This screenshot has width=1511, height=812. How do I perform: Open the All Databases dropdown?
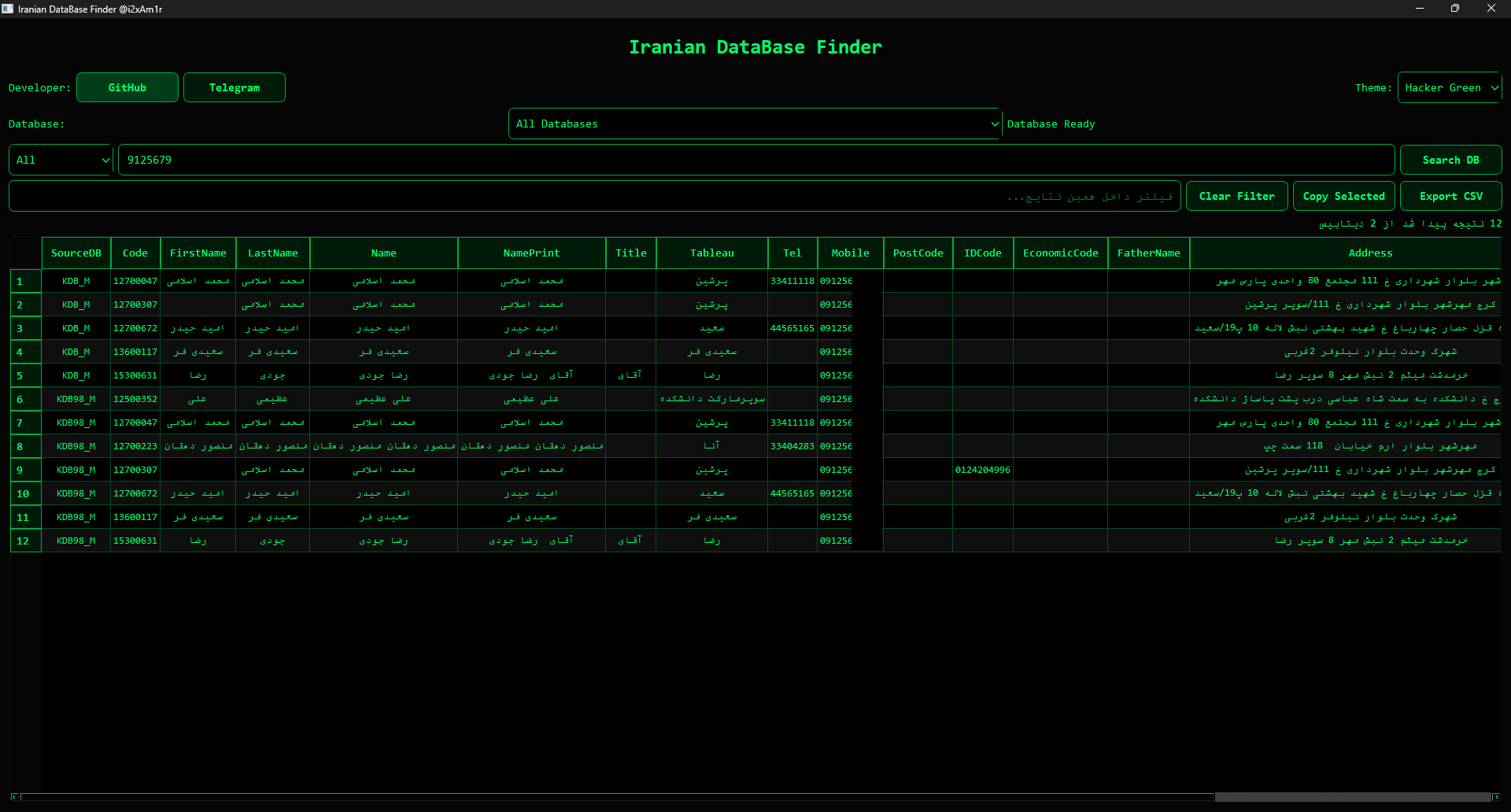click(x=755, y=124)
